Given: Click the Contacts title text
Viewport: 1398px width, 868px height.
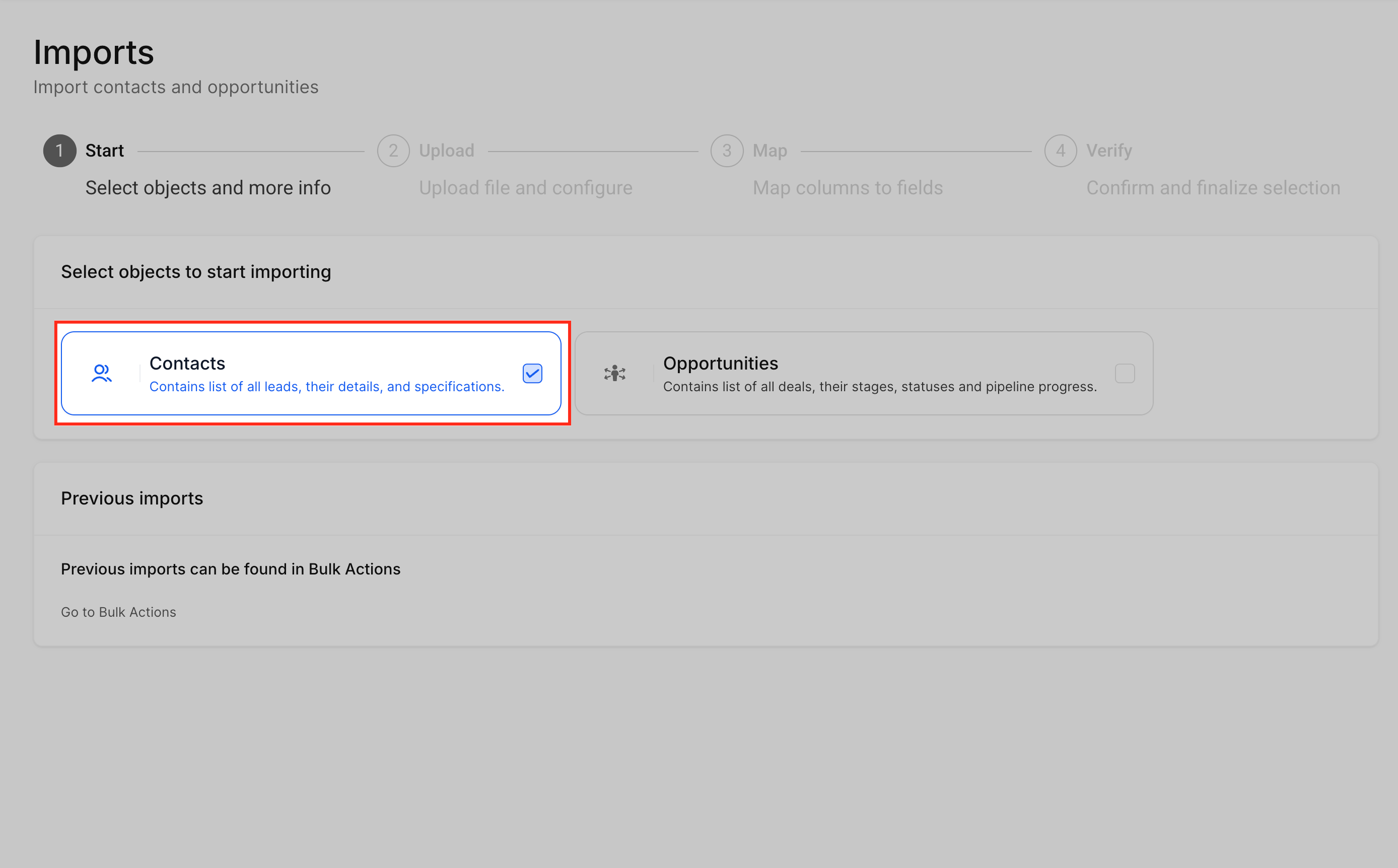Looking at the screenshot, I should click(187, 364).
